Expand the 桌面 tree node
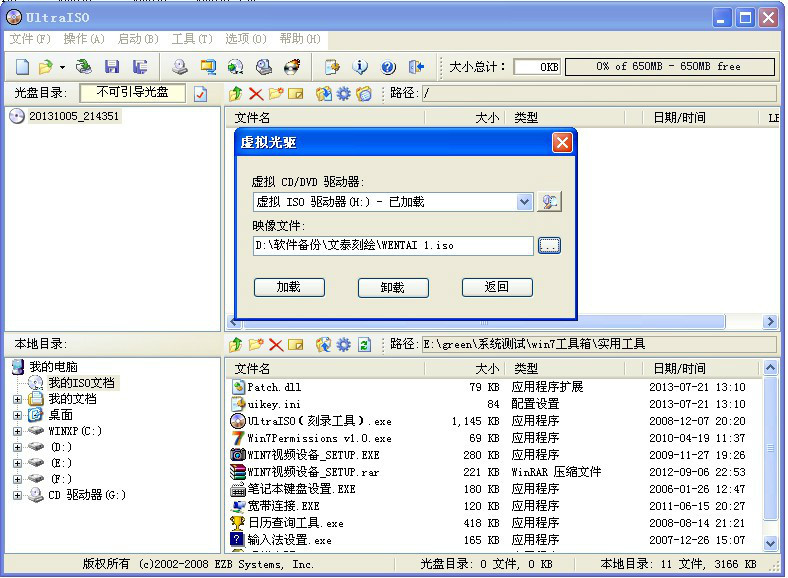The width and height of the screenshot is (788, 578). pos(18,416)
